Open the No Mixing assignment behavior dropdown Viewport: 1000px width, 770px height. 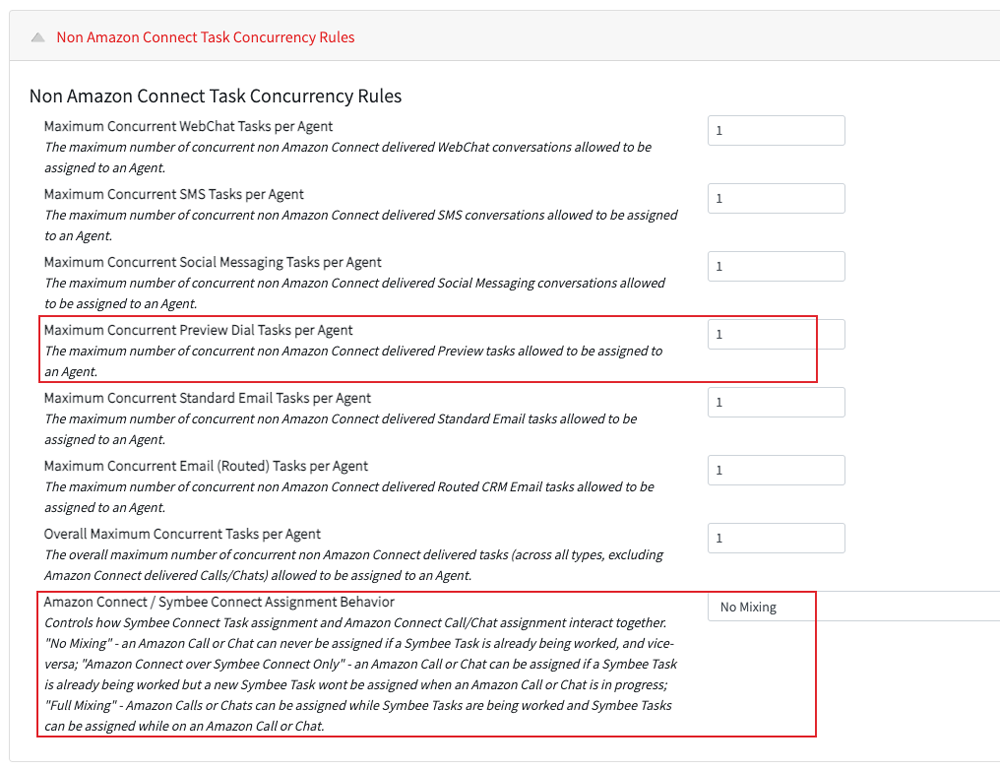(x=854, y=607)
